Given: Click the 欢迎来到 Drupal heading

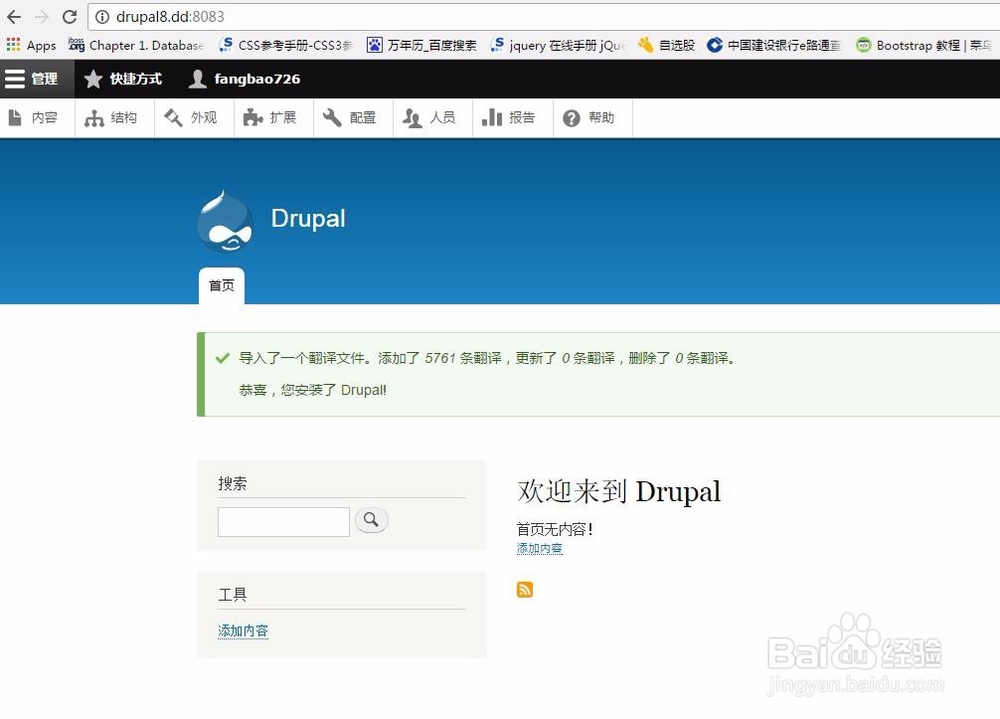Looking at the screenshot, I should tap(619, 492).
